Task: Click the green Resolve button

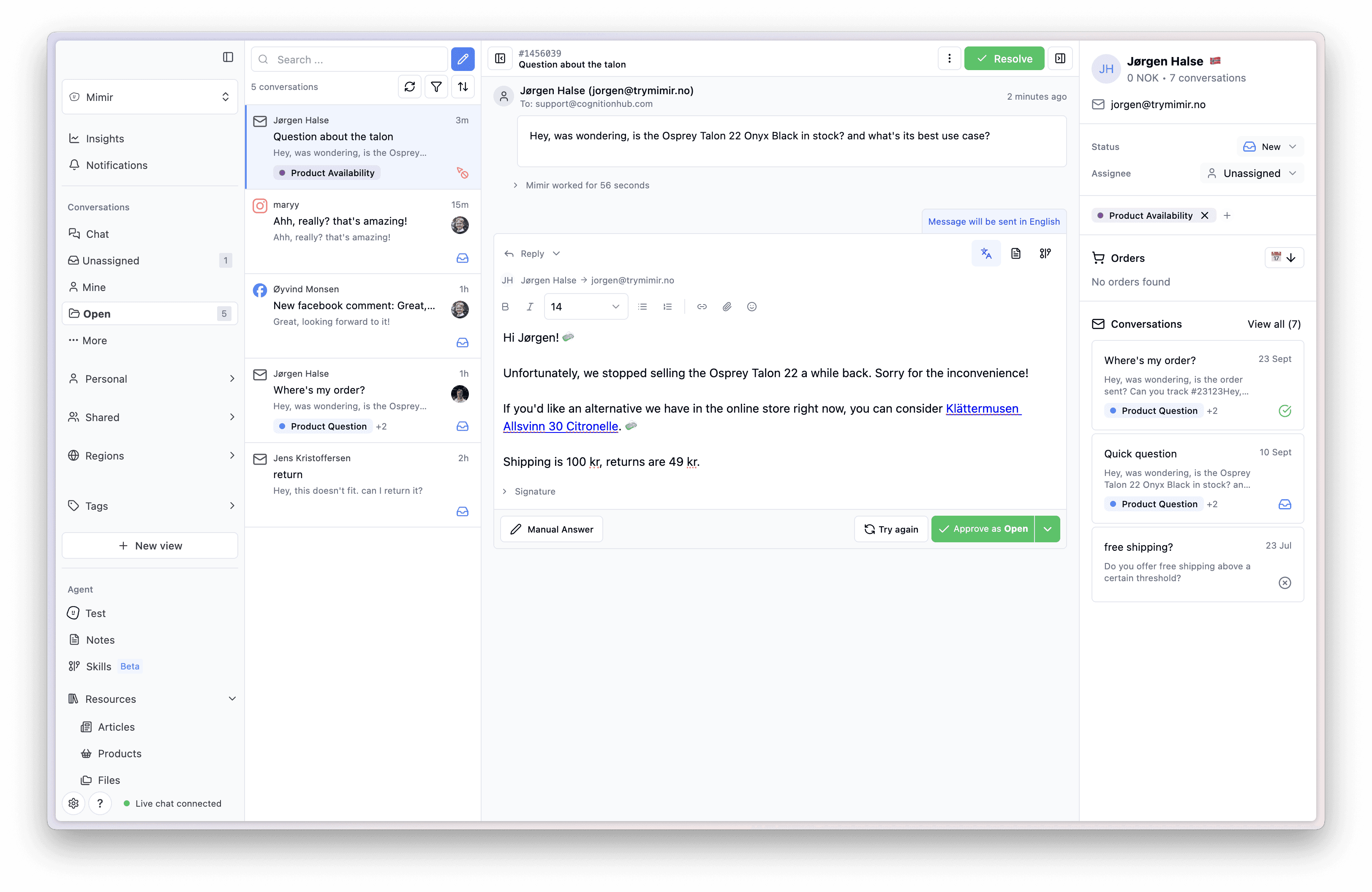Action: 1004,59
